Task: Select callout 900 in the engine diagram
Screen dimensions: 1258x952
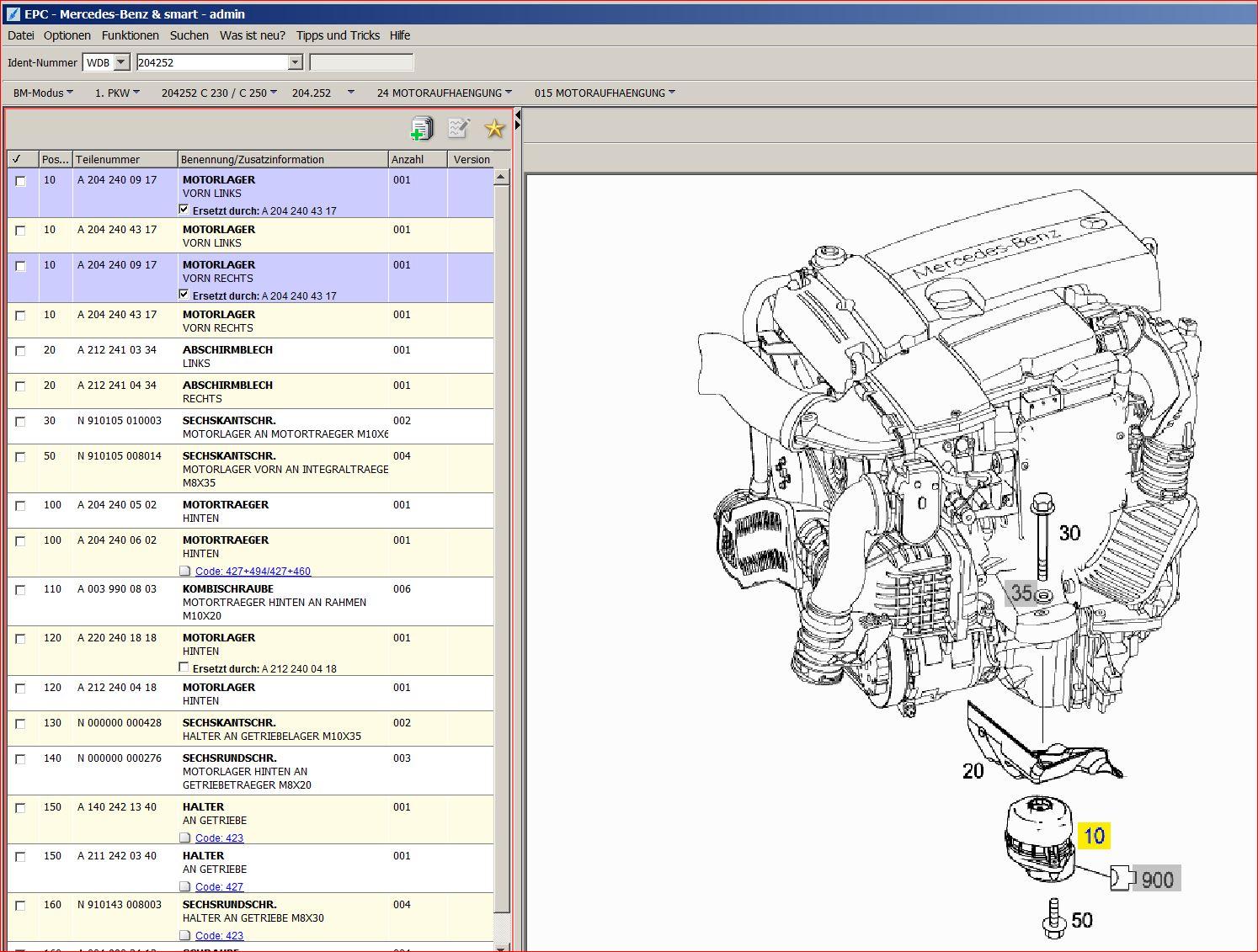Action: [1157, 879]
